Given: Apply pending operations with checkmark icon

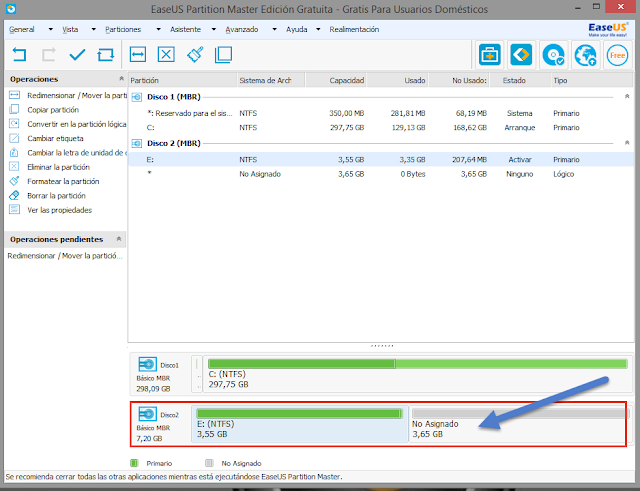Looking at the screenshot, I should 77,54.
